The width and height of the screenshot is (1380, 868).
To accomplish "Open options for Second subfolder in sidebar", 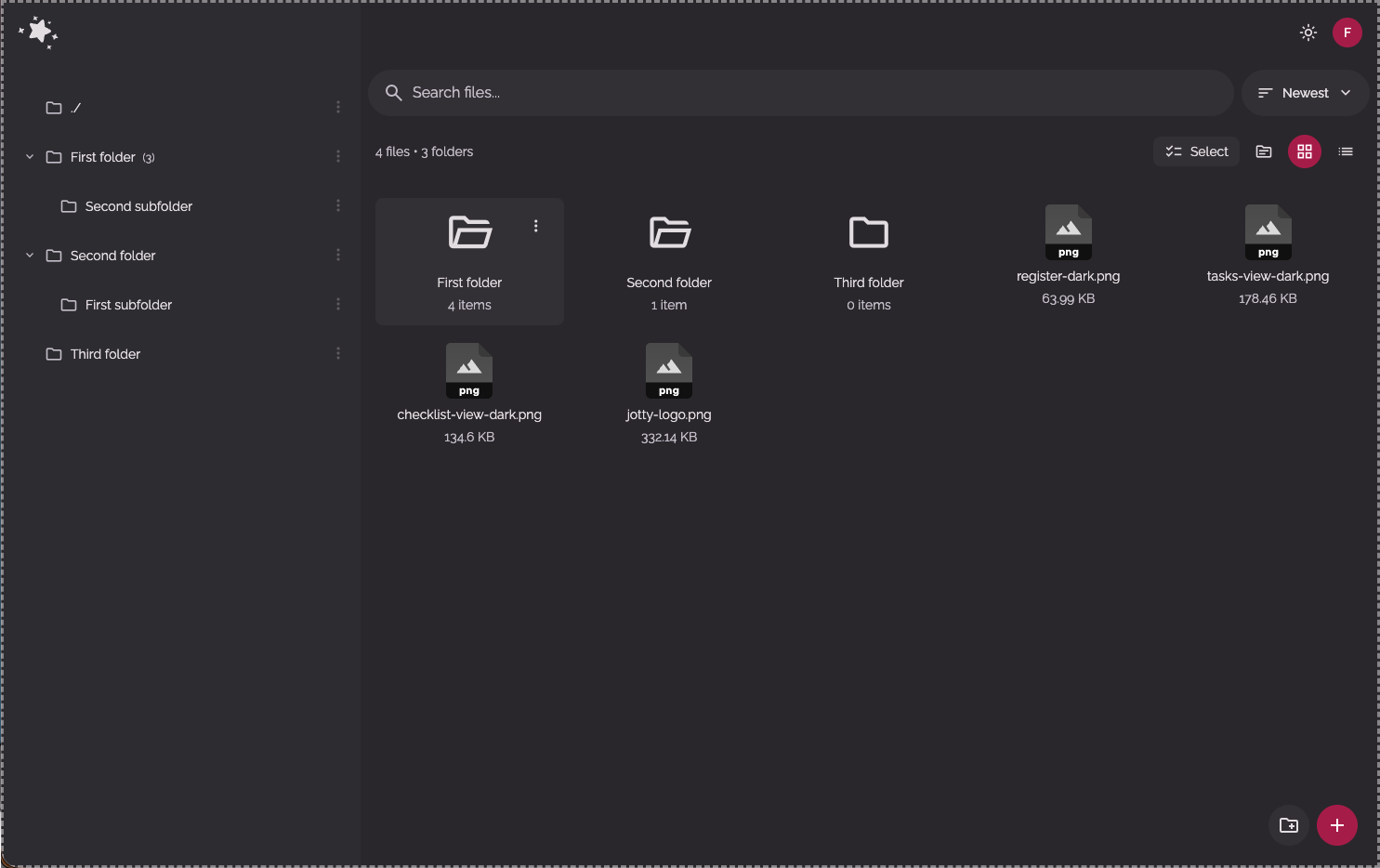I will coord(338,206).
